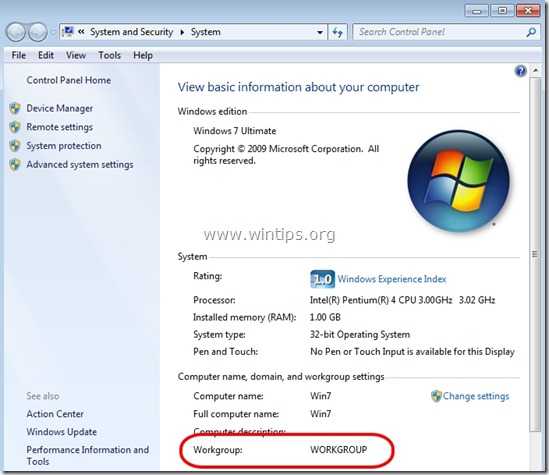Click the Full computer name Win7 value
The height and width of the screenshot is (475, 549).
[320, 414]
